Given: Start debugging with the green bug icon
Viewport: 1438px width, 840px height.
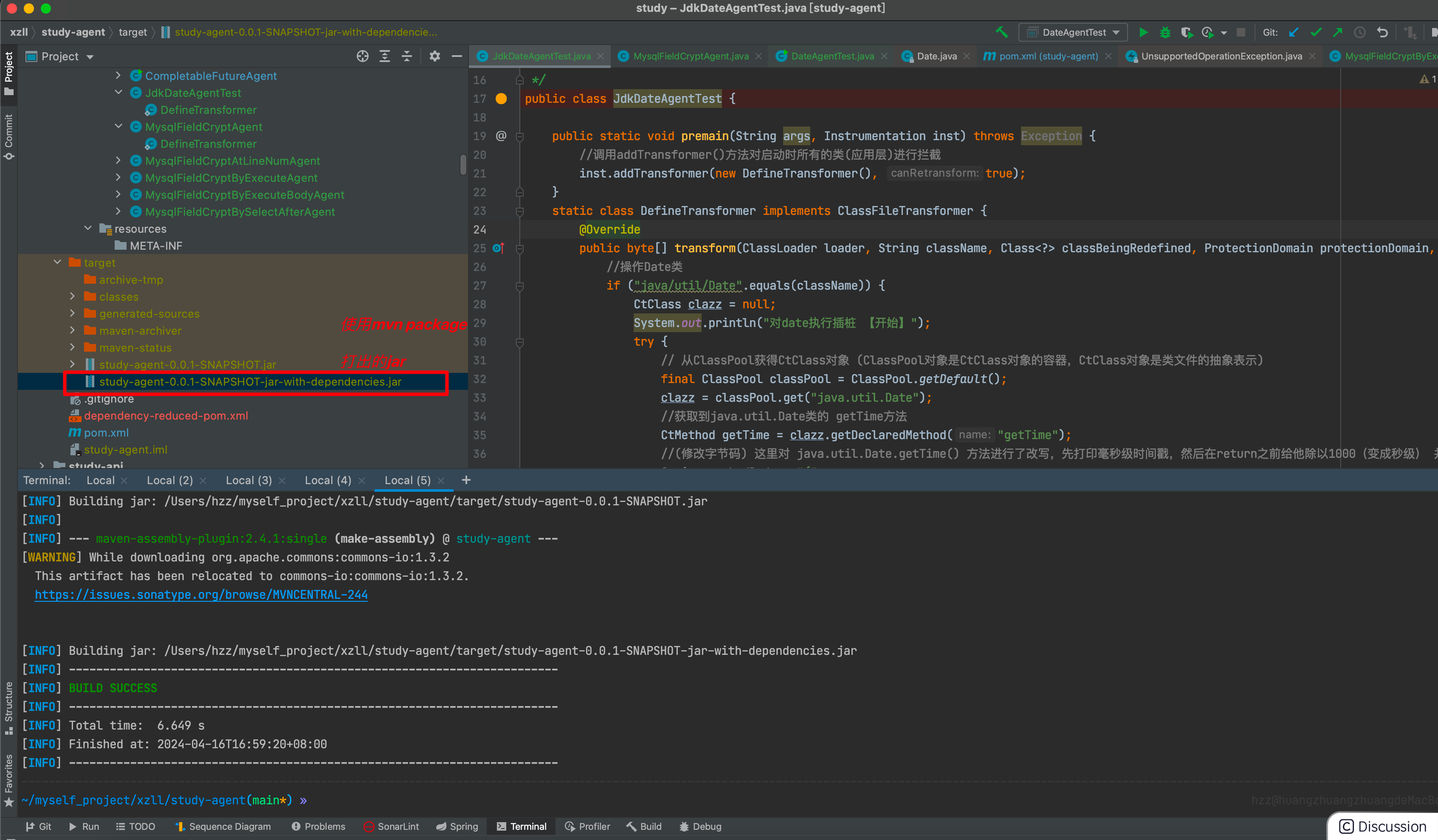Looking at the screenshot, I should coord(1164,33).
